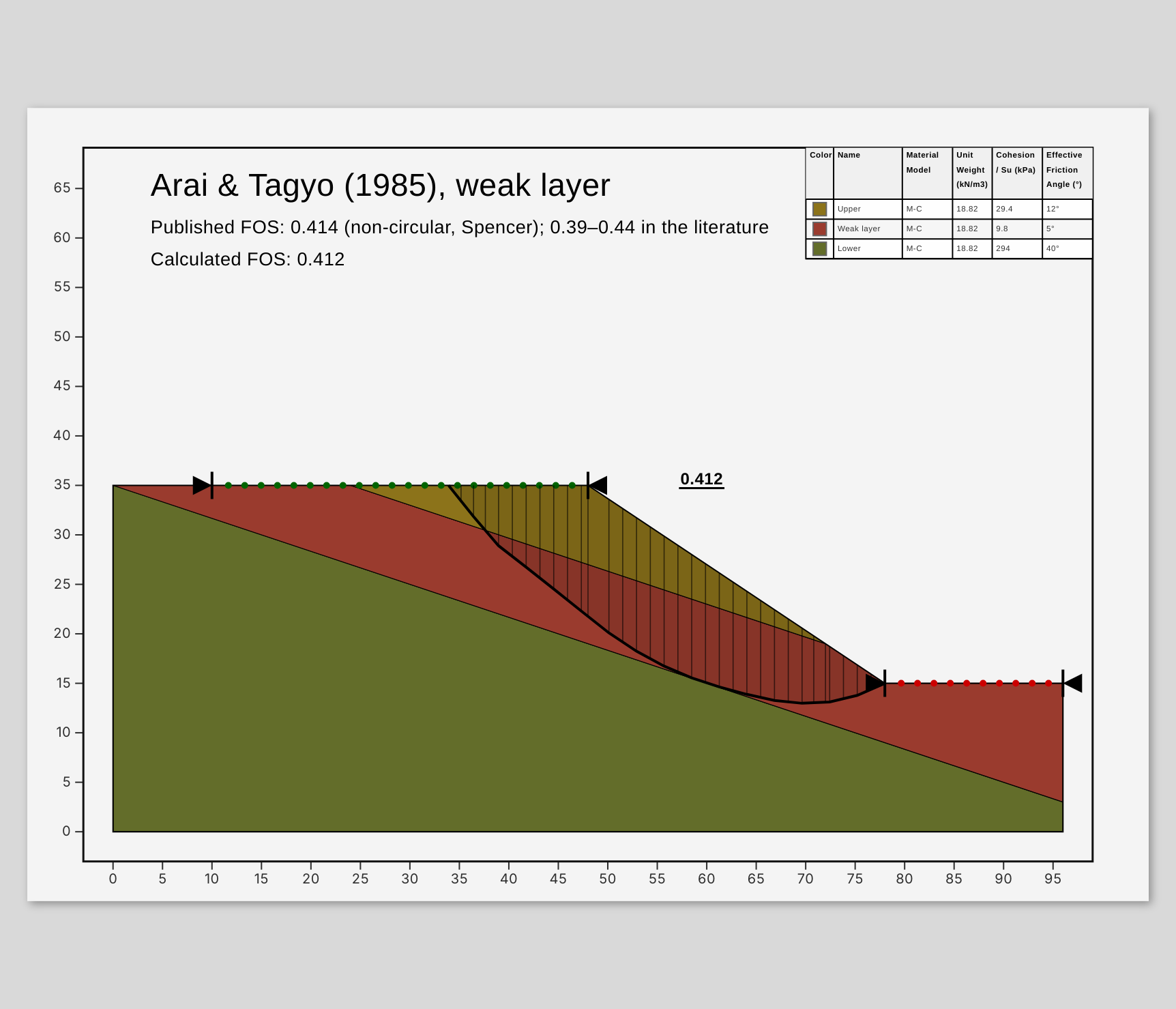Click the 'Lower' name cell in legend
The height and width of the screenshot is (1009, 1176).
click(868, 248)
